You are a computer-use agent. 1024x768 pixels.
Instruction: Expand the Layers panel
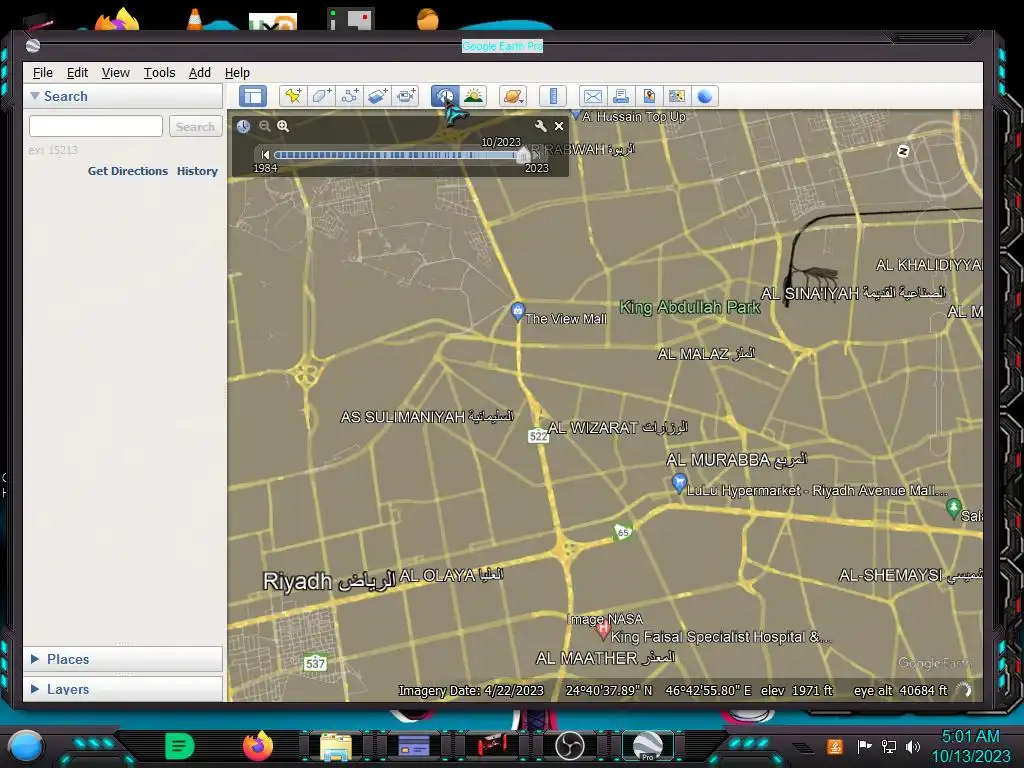point(35,689)
